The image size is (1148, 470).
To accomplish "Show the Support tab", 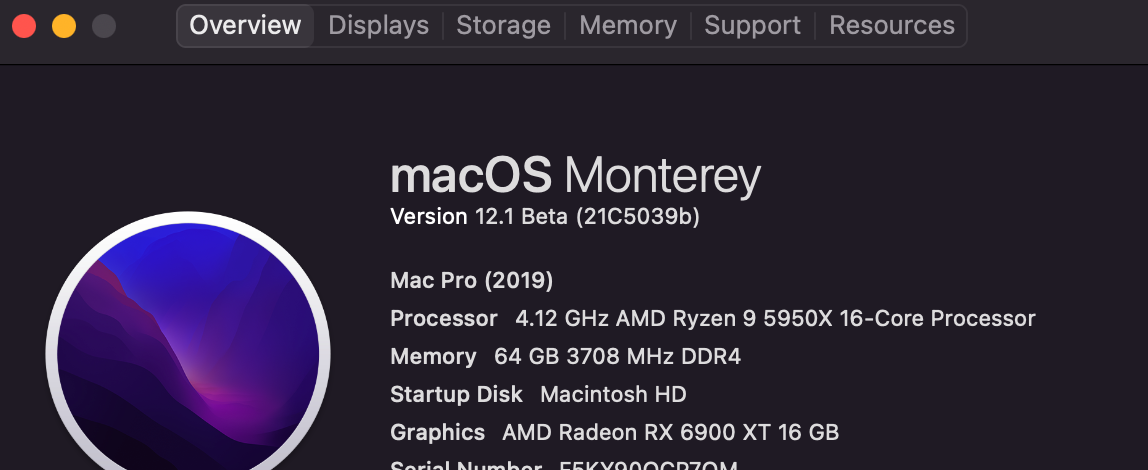I will [752, 26].
